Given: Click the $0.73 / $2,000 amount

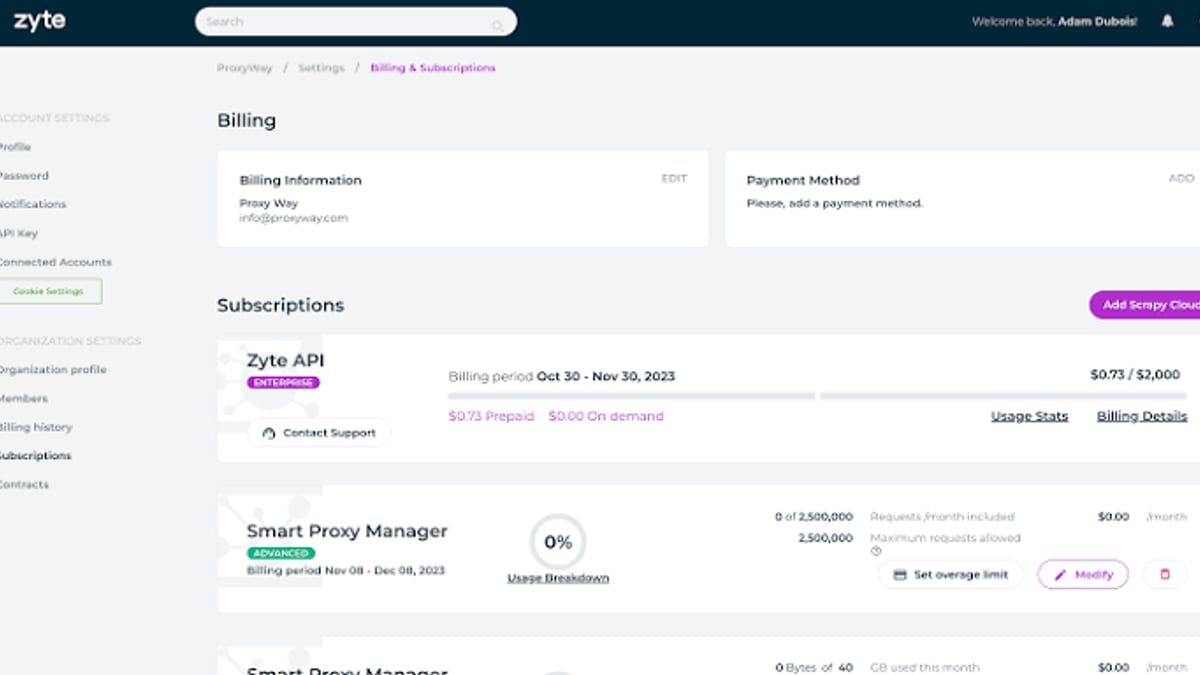Looking at the screenshot, I should [x=1135, y=375].
